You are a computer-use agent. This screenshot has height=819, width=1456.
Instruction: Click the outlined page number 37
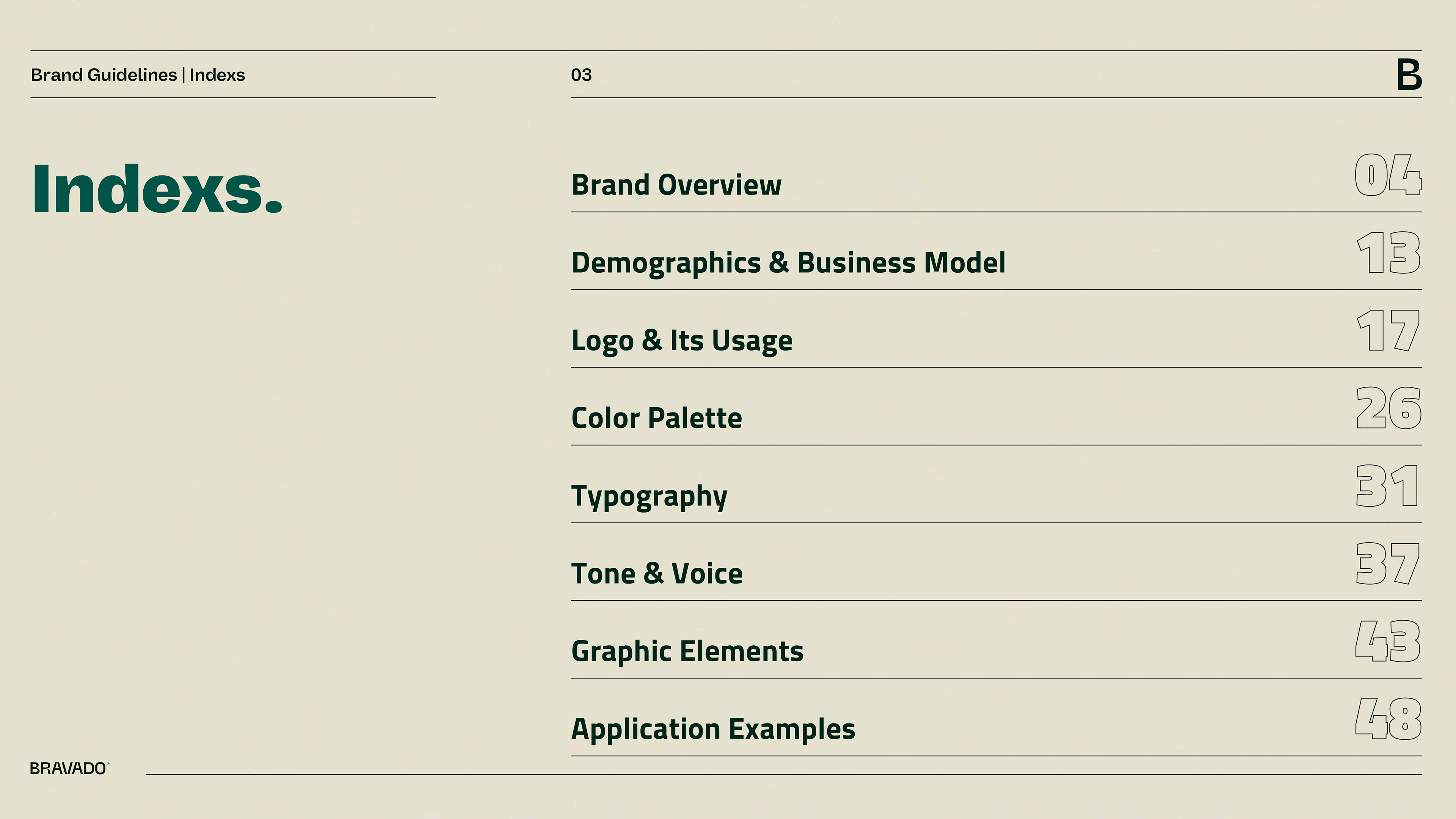(1388, 563)
